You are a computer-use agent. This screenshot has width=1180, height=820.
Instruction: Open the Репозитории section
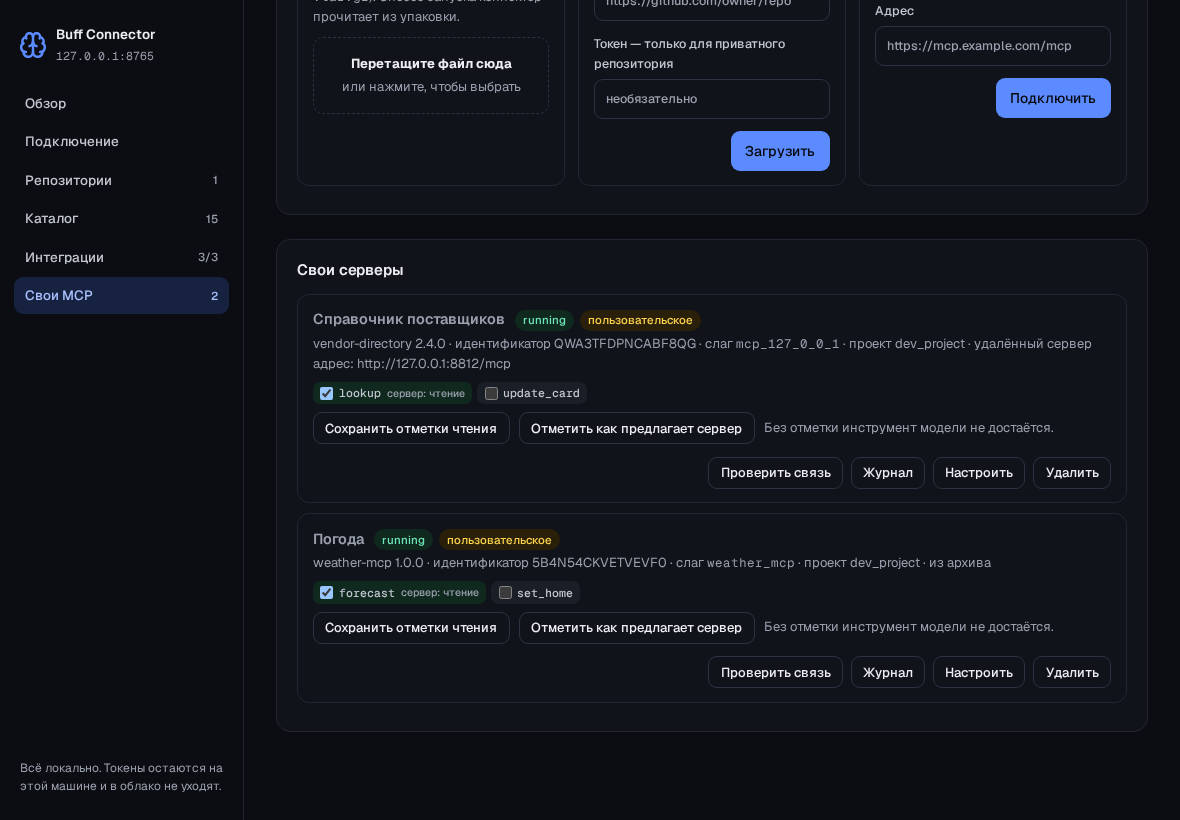coord(121,181)
